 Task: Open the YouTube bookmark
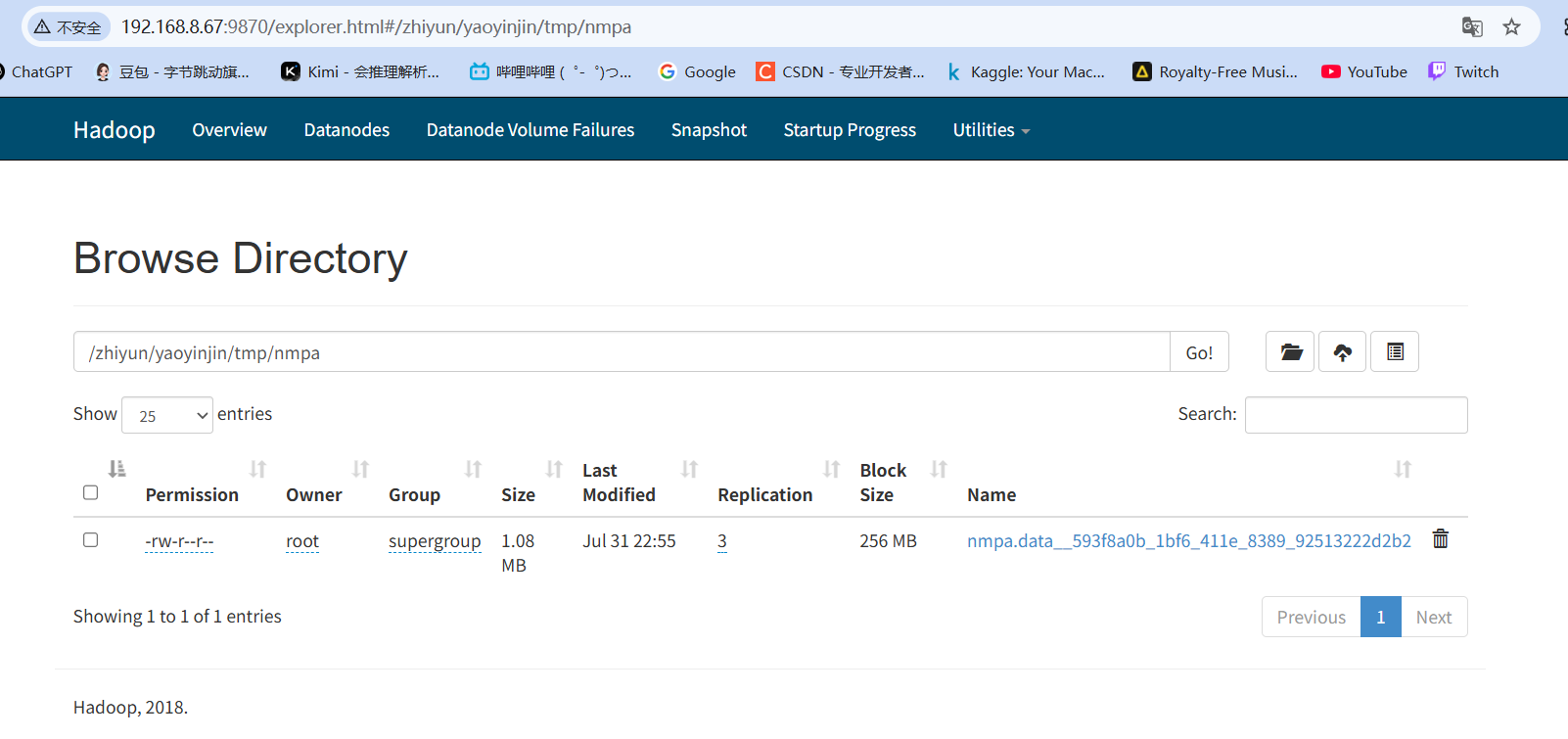click(1363, 71)
